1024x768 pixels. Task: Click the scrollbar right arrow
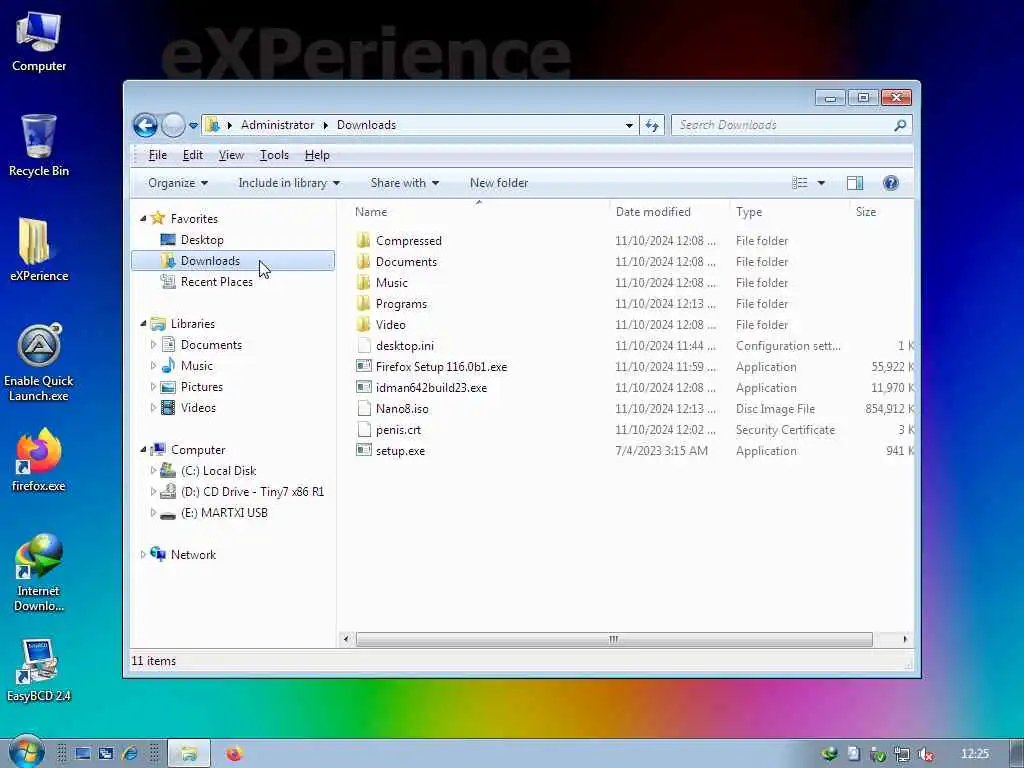click(x=904, y=639)
